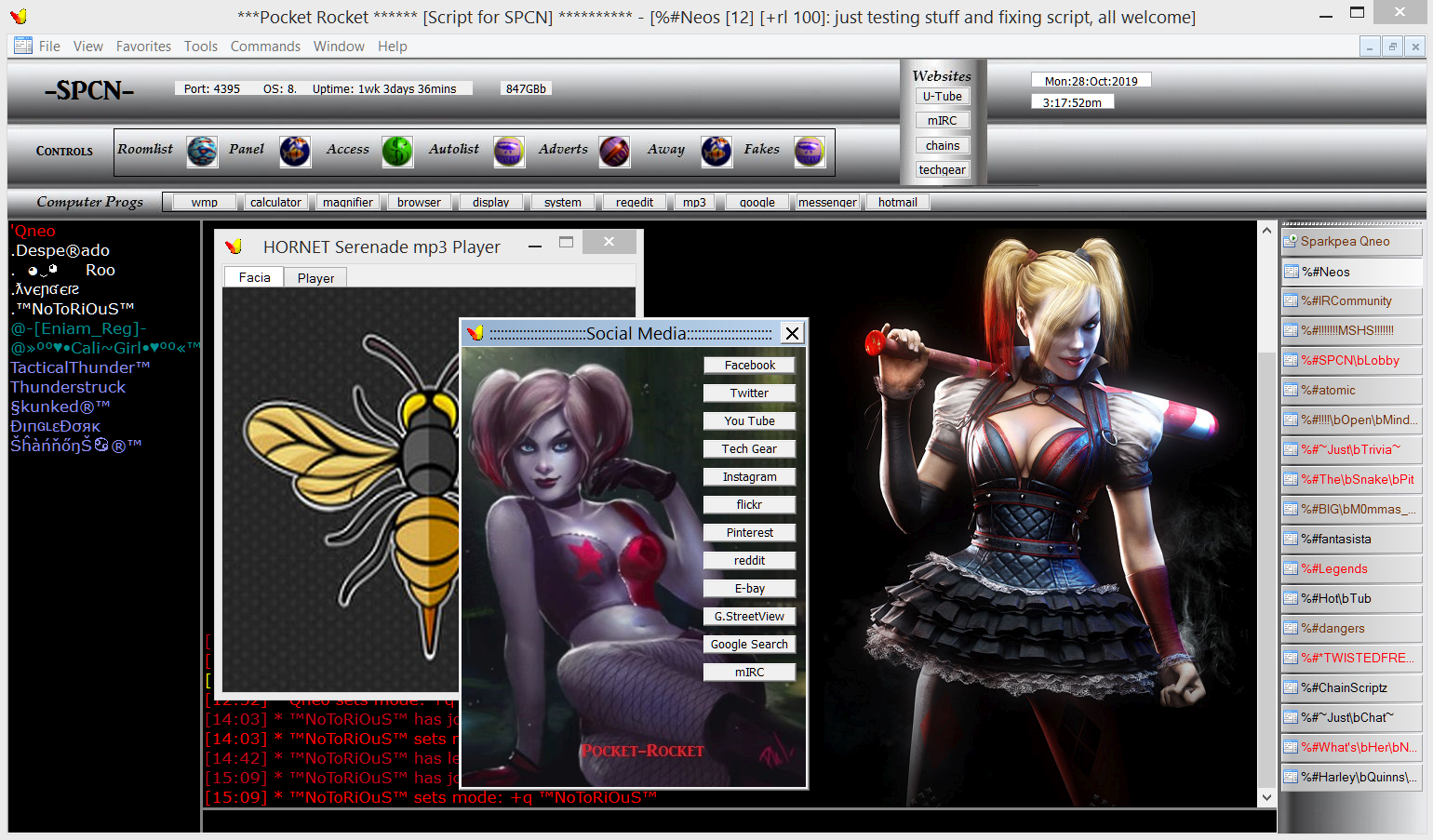Viewport: 1433px width, 840px height.
Task: Switch to the Player tab
Action: [x=315, y=278]
